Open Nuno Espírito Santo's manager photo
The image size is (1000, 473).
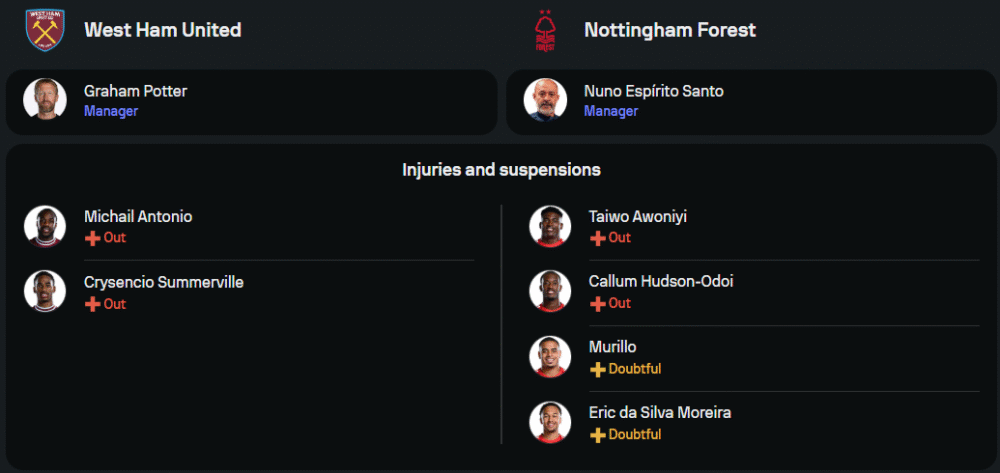545,100
